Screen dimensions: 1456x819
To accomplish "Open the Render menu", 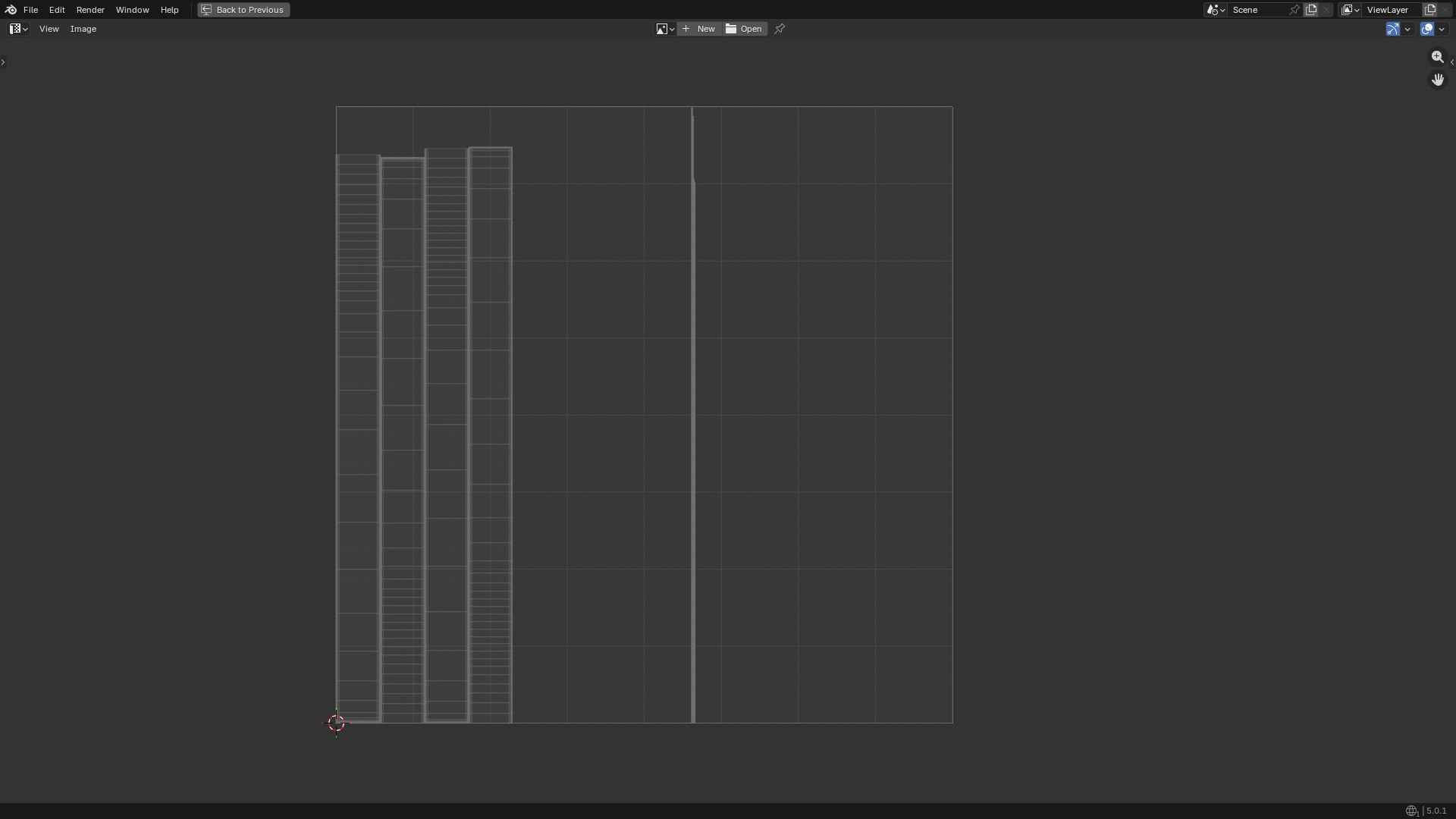I will [x=90, y=10].
